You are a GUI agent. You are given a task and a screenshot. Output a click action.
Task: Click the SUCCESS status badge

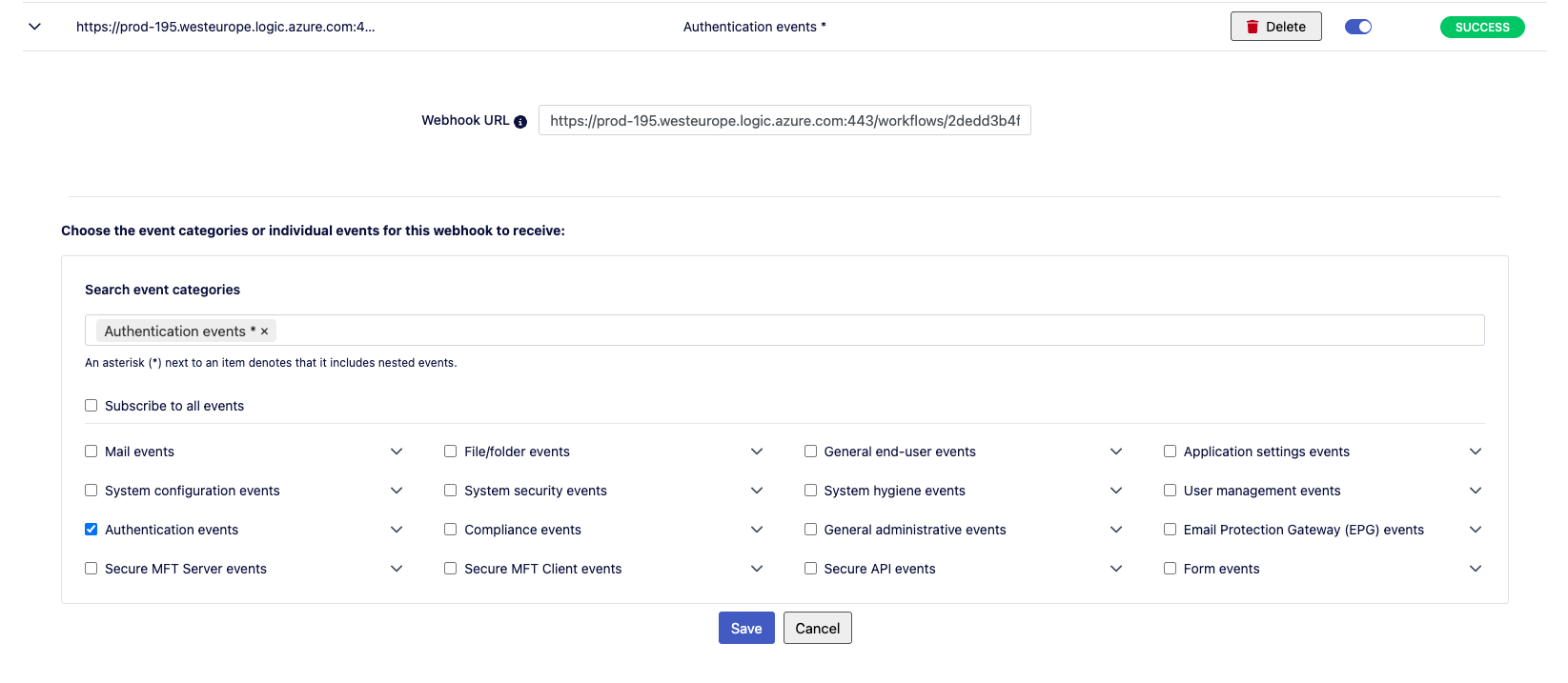coord(1482,28)
